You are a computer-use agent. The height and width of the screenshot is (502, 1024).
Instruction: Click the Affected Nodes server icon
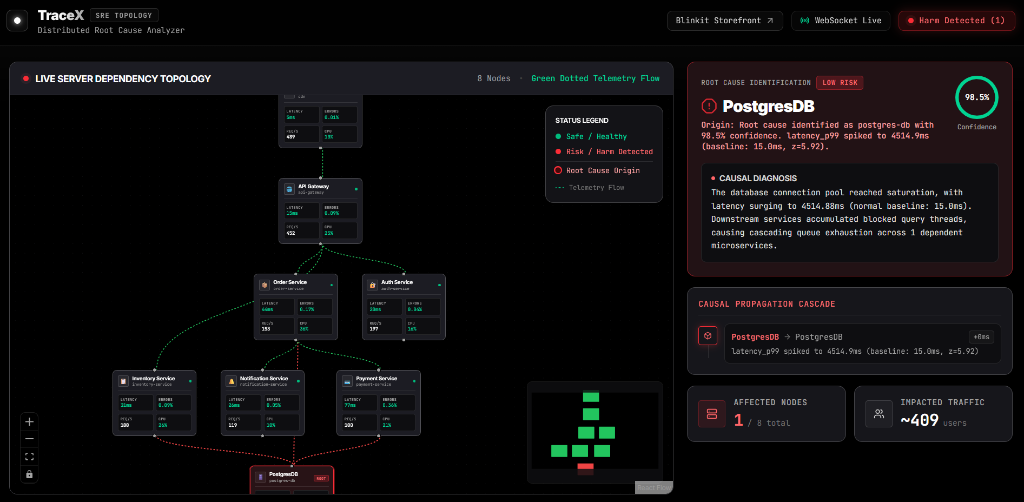click(712, 413)
